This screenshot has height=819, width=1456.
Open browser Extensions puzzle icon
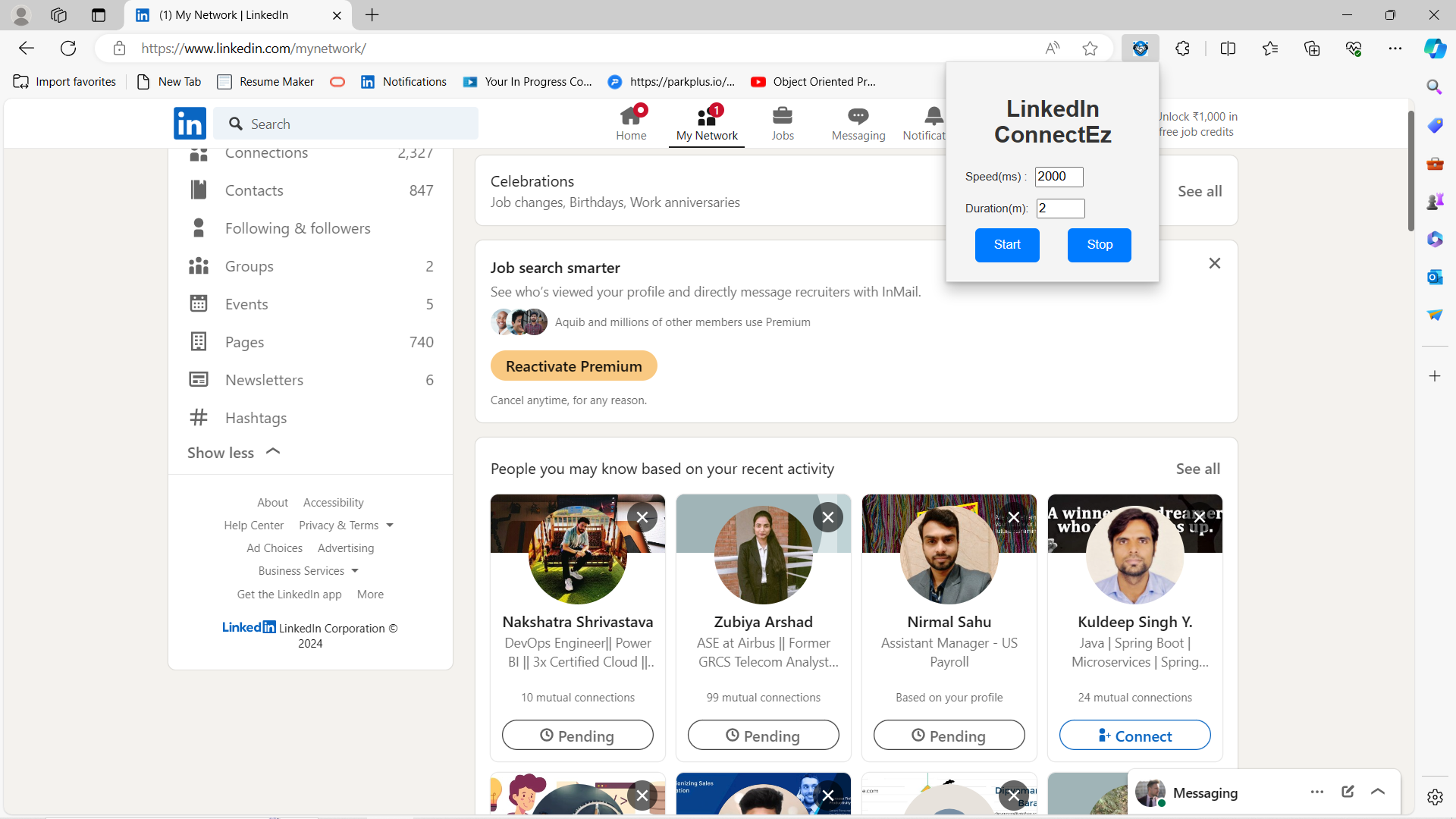(x=1182, y=49)
